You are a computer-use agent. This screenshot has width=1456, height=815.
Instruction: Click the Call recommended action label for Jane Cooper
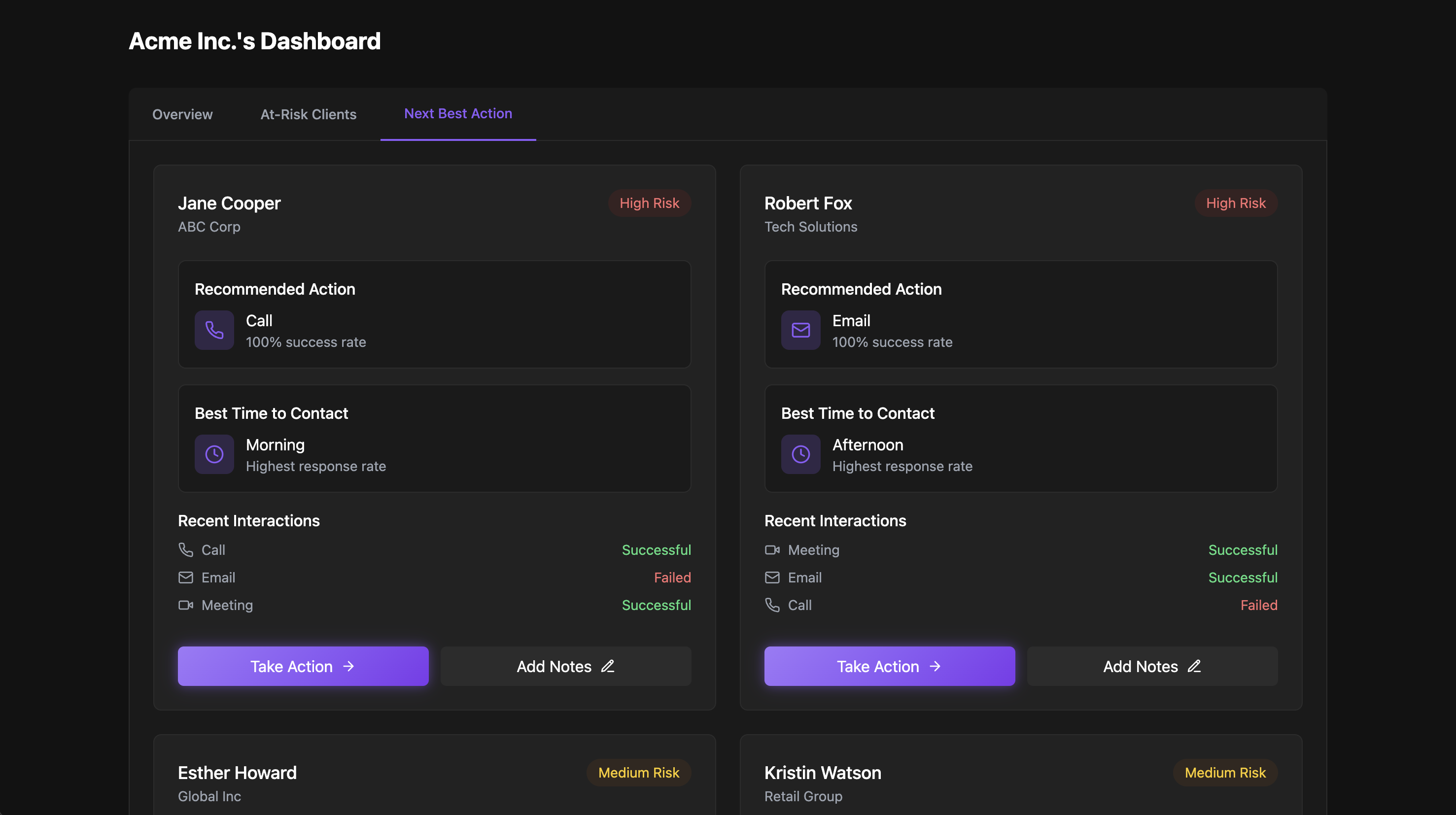click(x=259, y=320)
